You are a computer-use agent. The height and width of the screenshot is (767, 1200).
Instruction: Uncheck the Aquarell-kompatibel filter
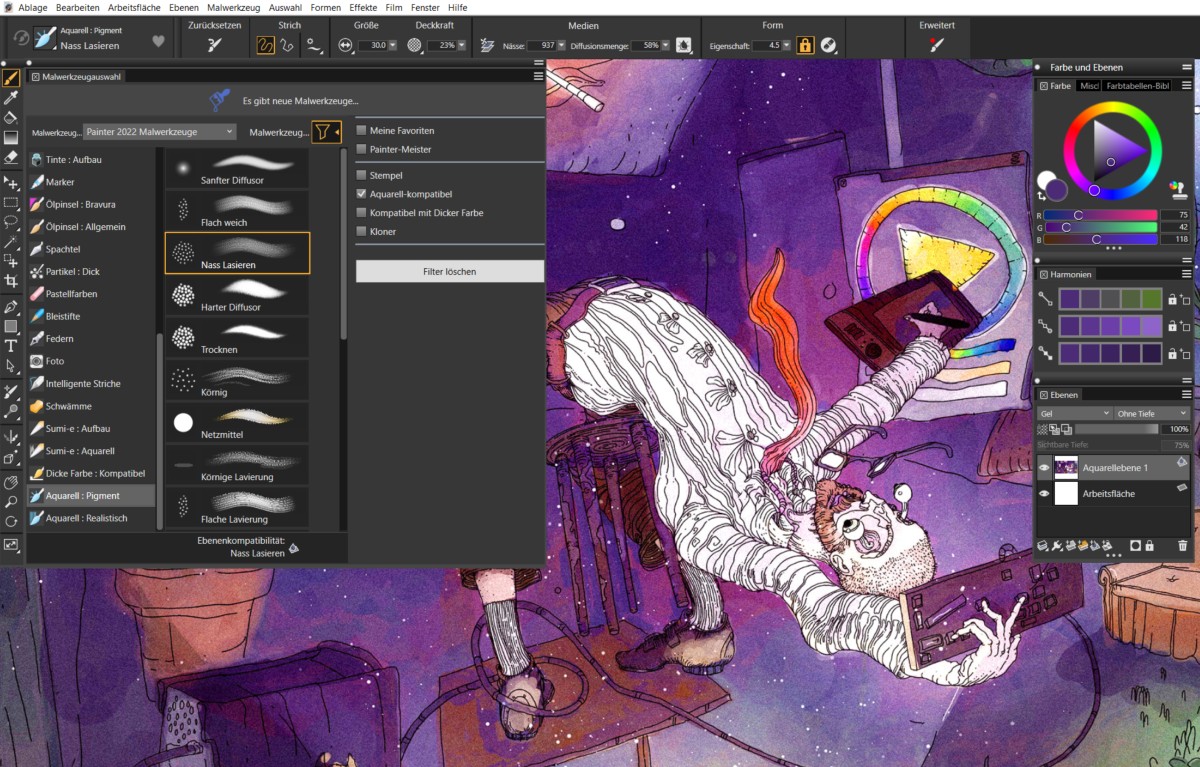point(362,194)
